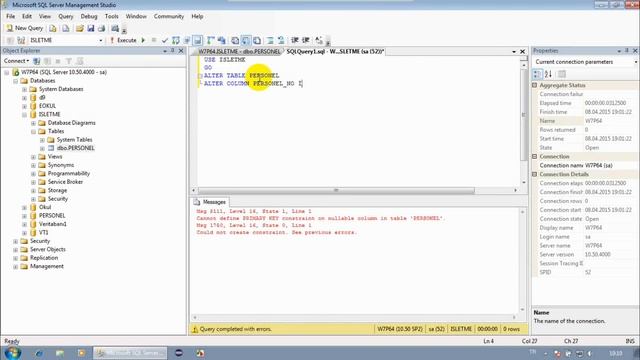This screenshot has width=640, height=360.
Task: Open the File menu
Action: point(11,16)
